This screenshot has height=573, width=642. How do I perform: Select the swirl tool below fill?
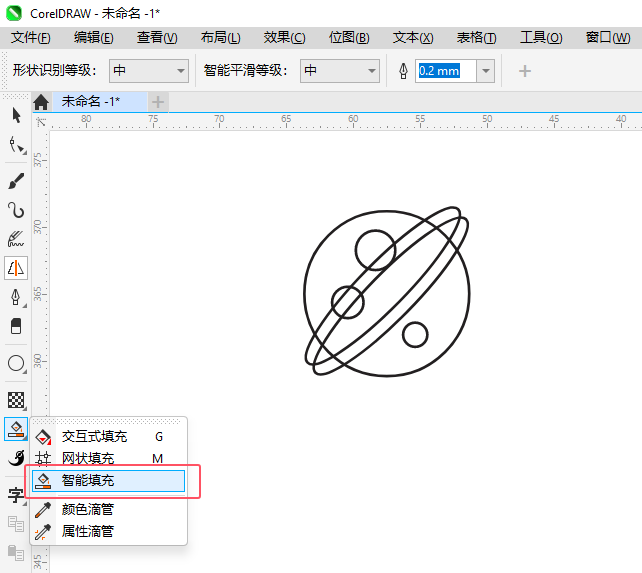pos(16,458)
